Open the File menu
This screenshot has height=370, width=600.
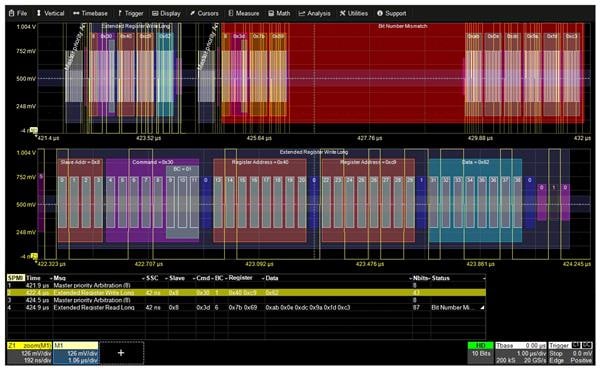[x=18, y=13]
